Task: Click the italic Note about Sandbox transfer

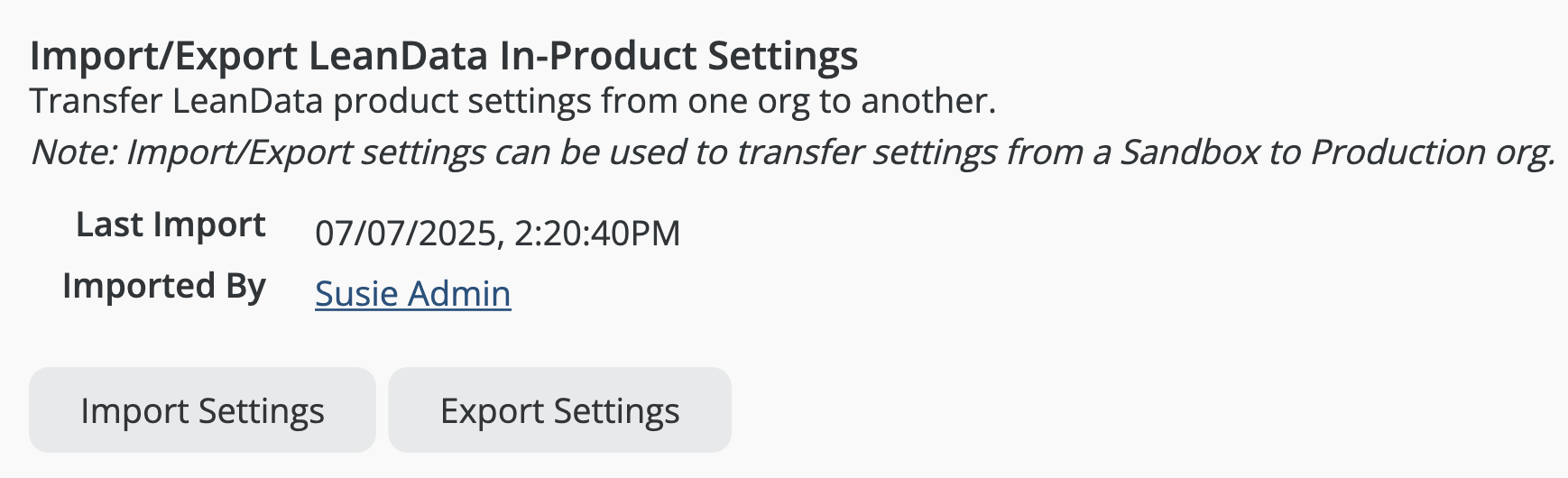Action: click(x=792, y=152)
